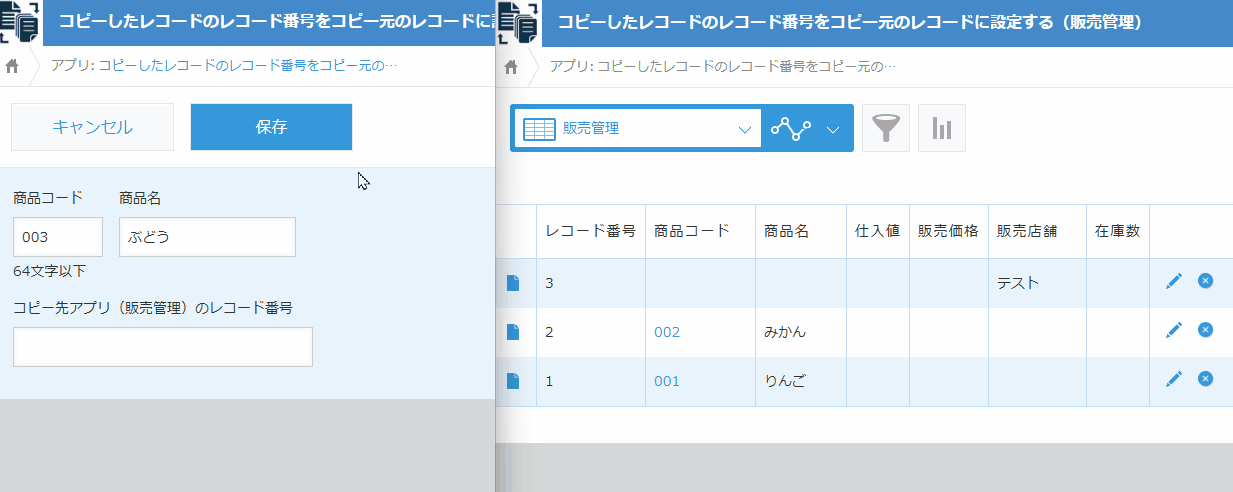1233x492 pixels.
Task: Expand the chevron next to graph icon
Action: pyautogui.click(x=833, y=128)
